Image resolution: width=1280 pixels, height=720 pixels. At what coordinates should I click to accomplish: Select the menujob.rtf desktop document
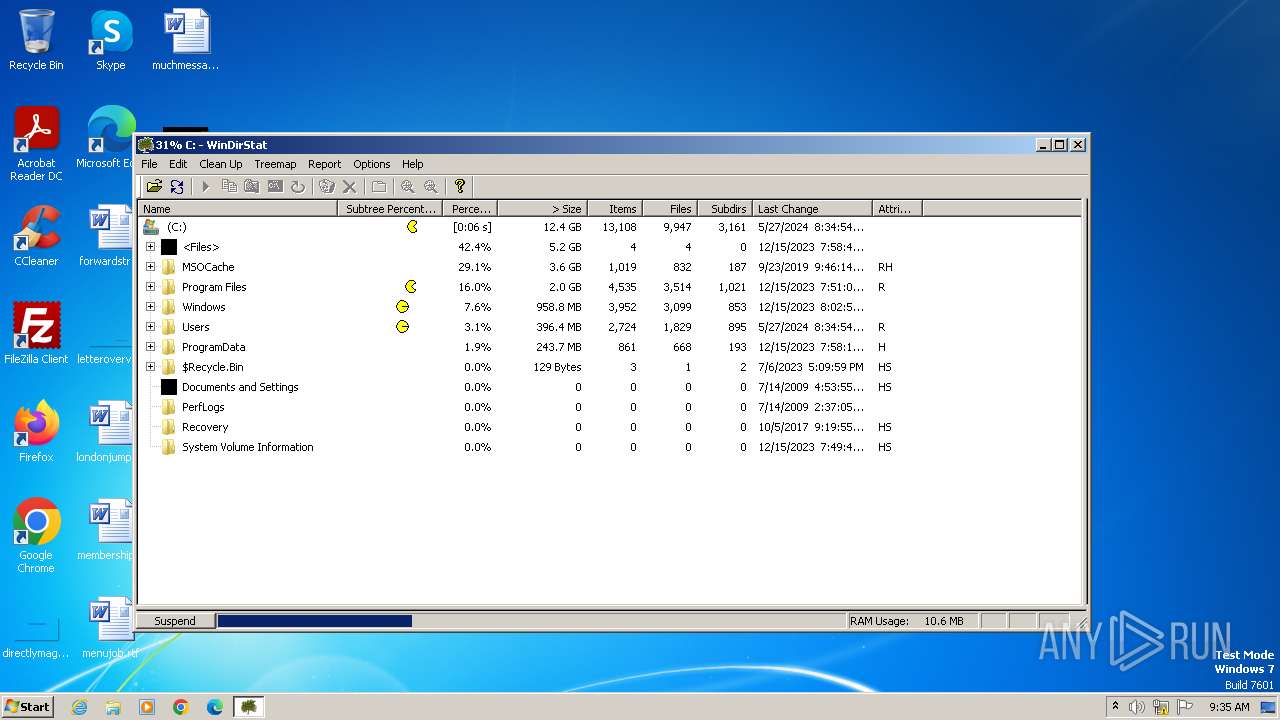110,628
